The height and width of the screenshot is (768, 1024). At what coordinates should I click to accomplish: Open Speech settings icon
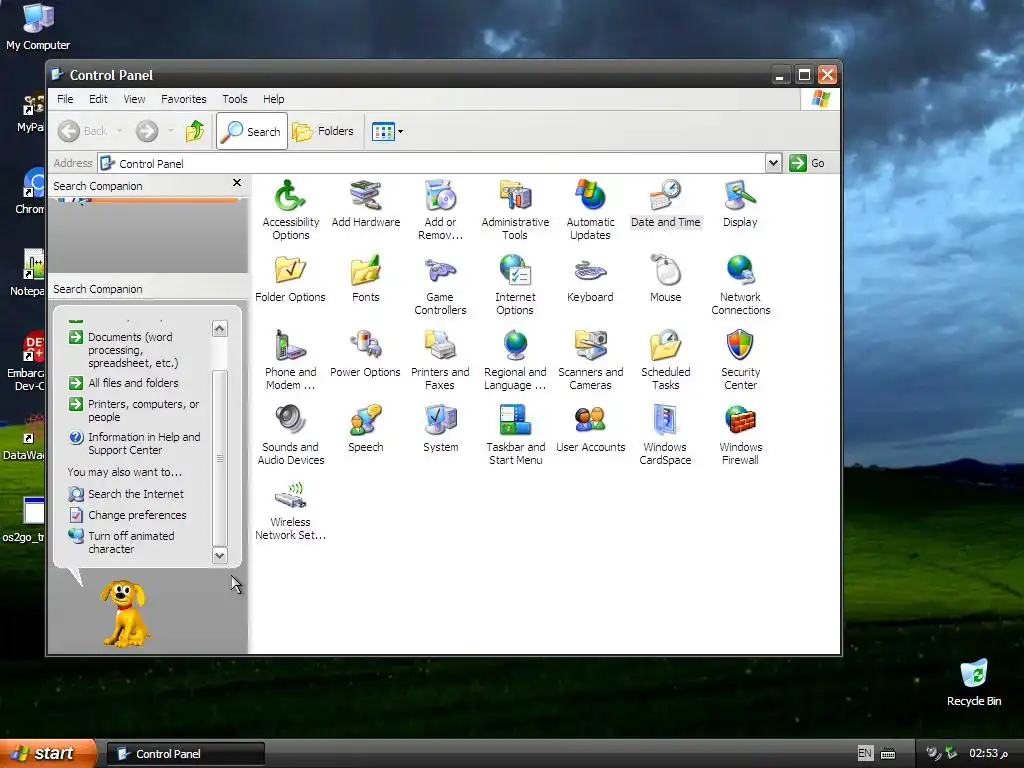(x=365, y=429)
